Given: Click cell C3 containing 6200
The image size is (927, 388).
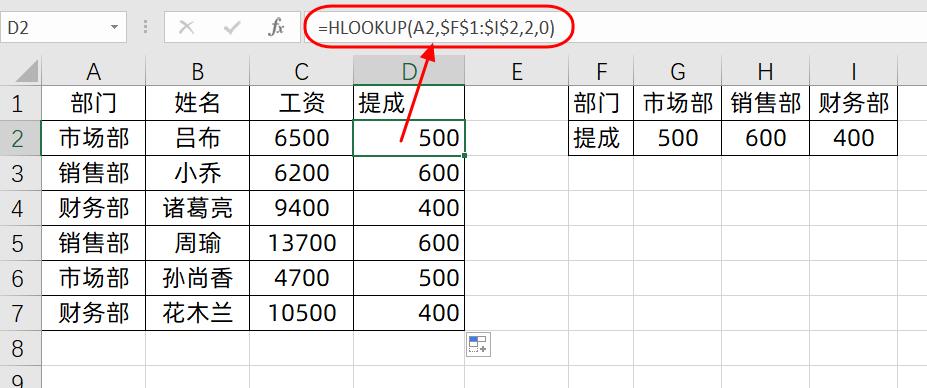Looking at the screenshot, I should [302, 173].
